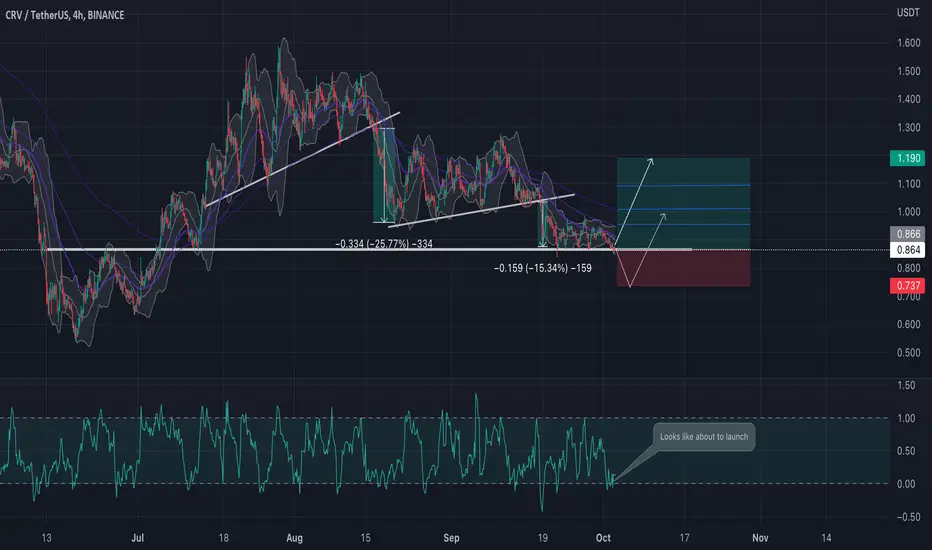Click the oscillator 0.00 axis label
932x550 pixels.
(x=906, y=484)
